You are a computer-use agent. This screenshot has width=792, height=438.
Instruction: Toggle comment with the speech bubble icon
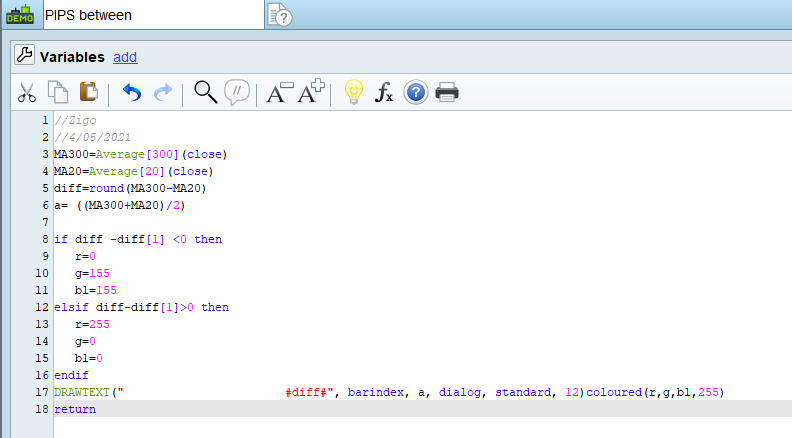pyautogui.click(x=237, y=92)
